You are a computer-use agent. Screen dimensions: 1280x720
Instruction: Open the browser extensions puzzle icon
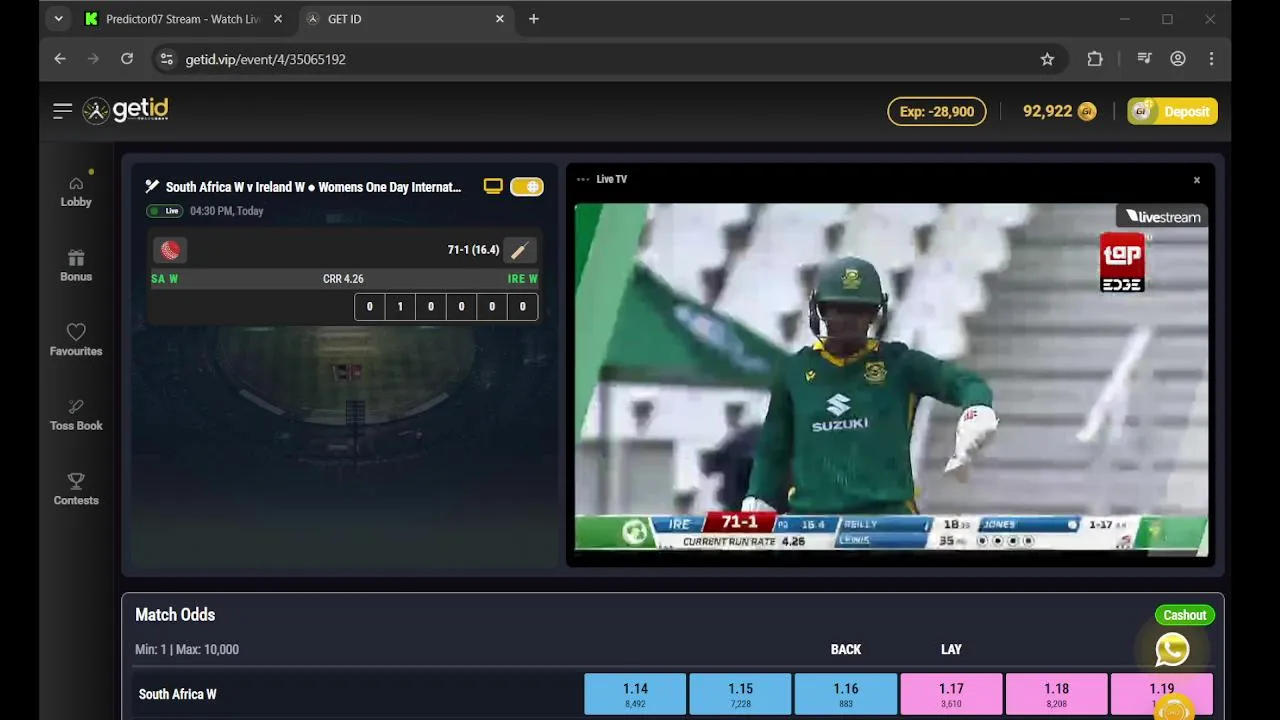pyautogui.click(x=1095, y=59)
